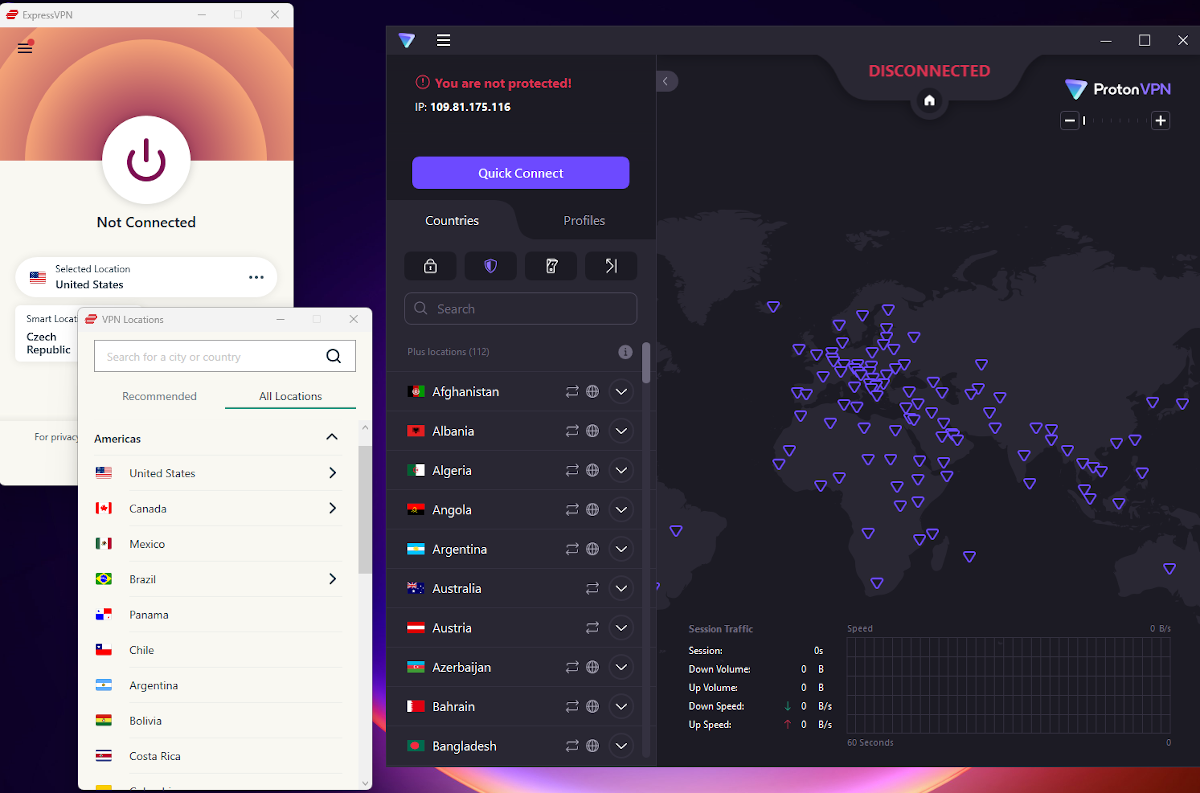Switch to the Profiles tab

(x=584, y=220)
